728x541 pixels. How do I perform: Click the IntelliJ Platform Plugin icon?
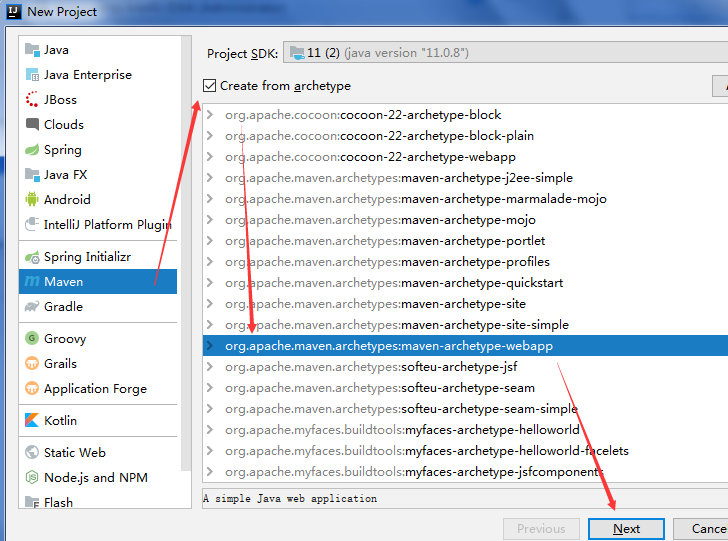(32, 224)
